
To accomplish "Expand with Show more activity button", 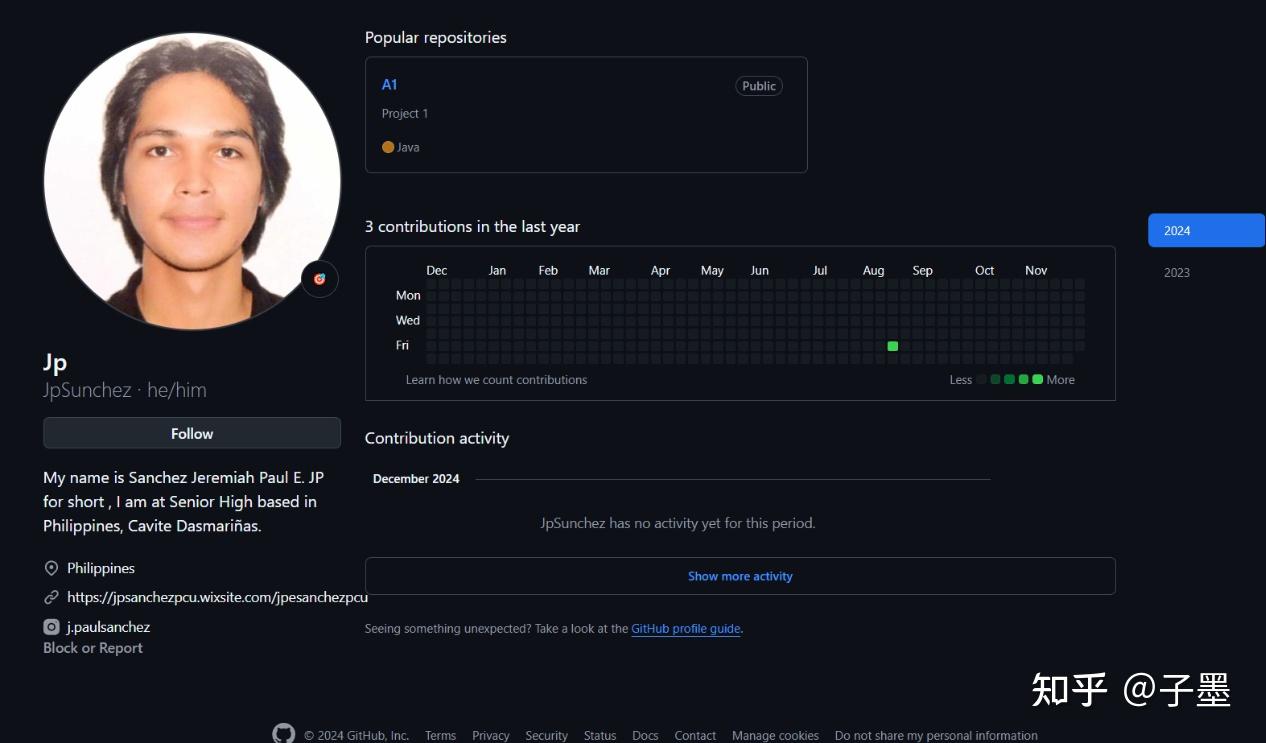I will click(739, 576).
